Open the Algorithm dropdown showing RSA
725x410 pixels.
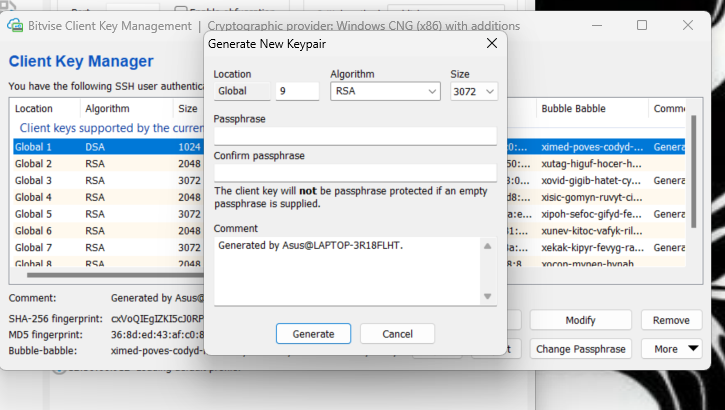tap(385, 91)
